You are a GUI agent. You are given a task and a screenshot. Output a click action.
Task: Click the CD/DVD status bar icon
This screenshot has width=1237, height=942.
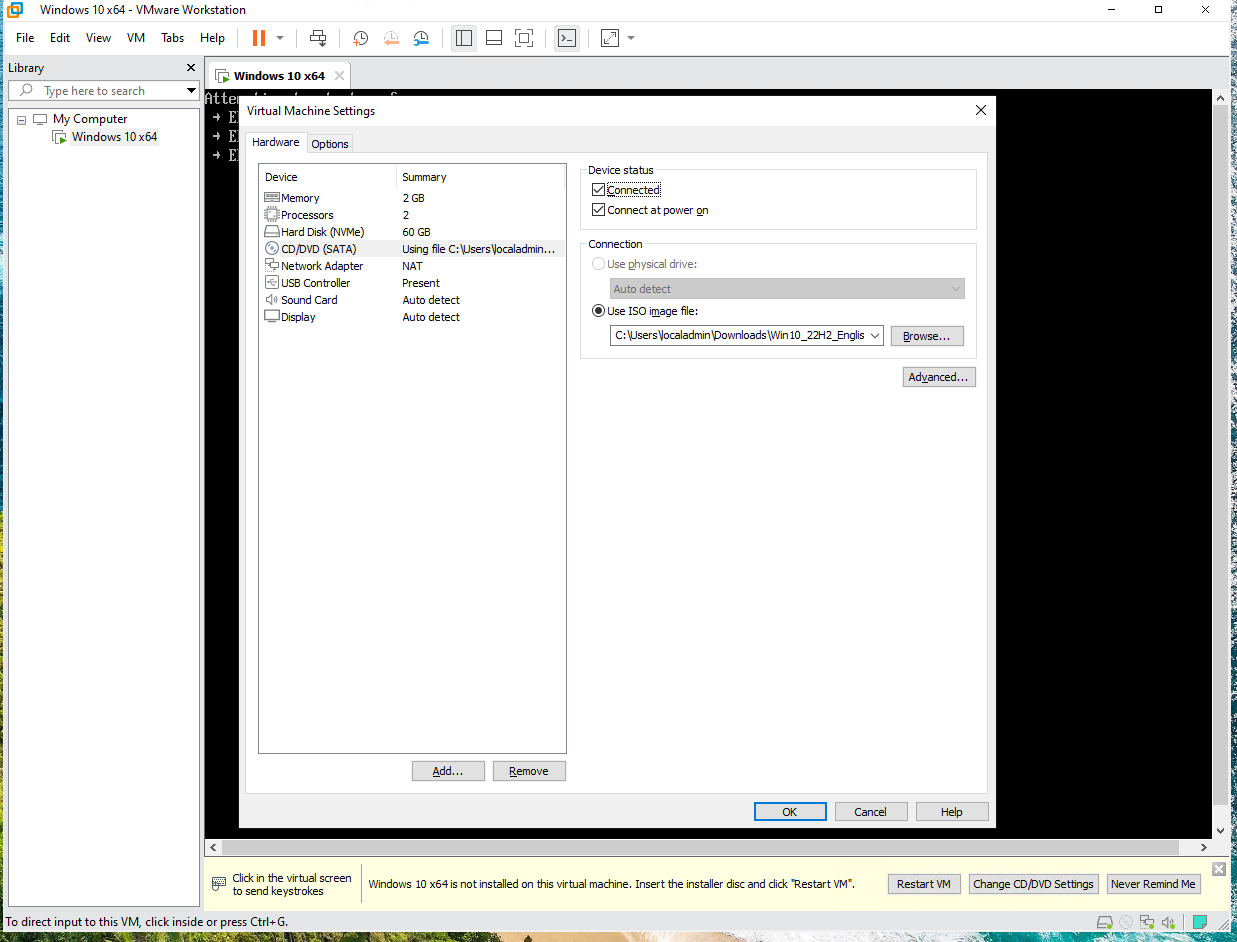1126,922
